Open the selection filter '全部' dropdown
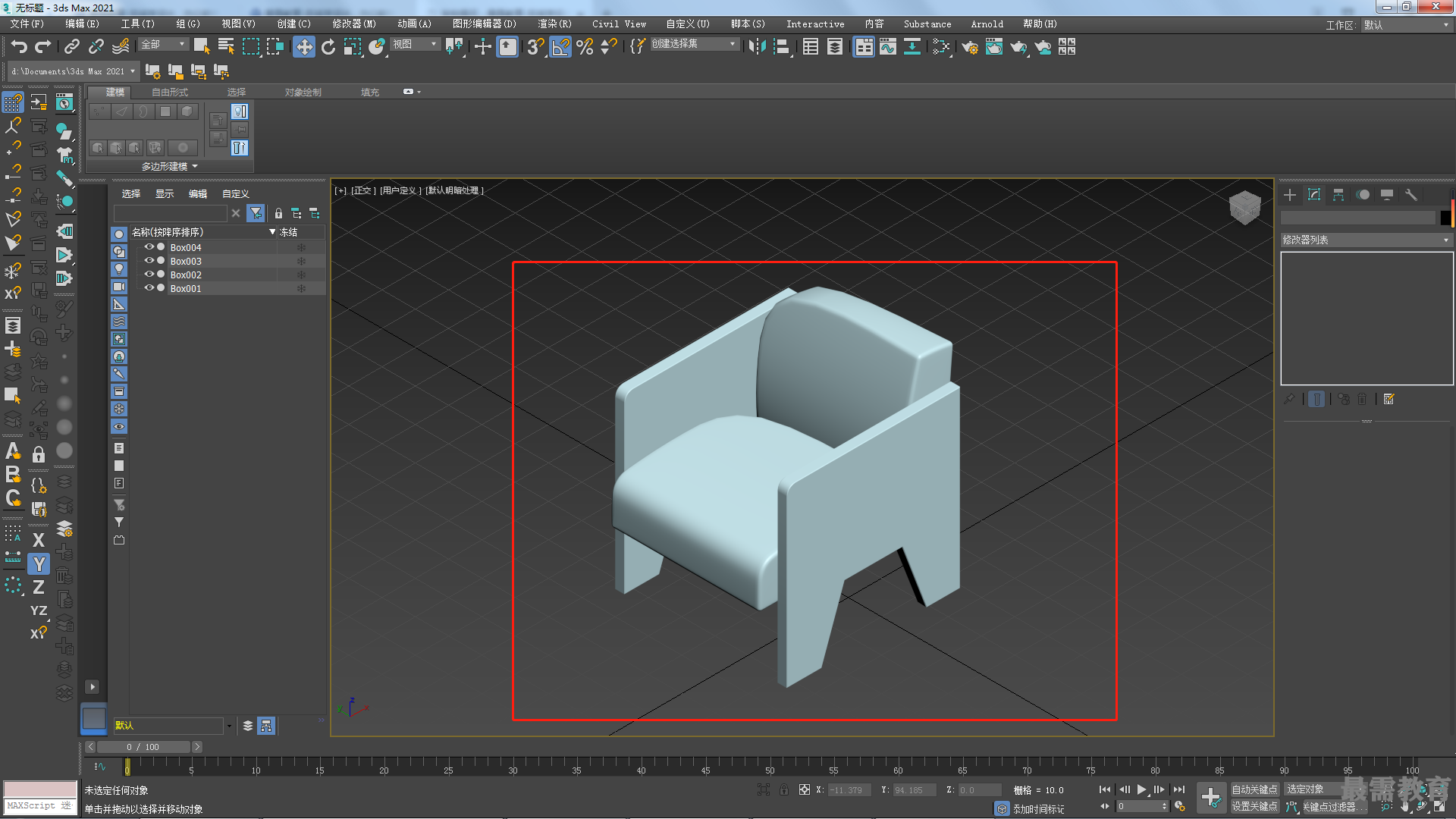Screen dimensions: 1456x819 pyautogui.click(x=162, y=44)
